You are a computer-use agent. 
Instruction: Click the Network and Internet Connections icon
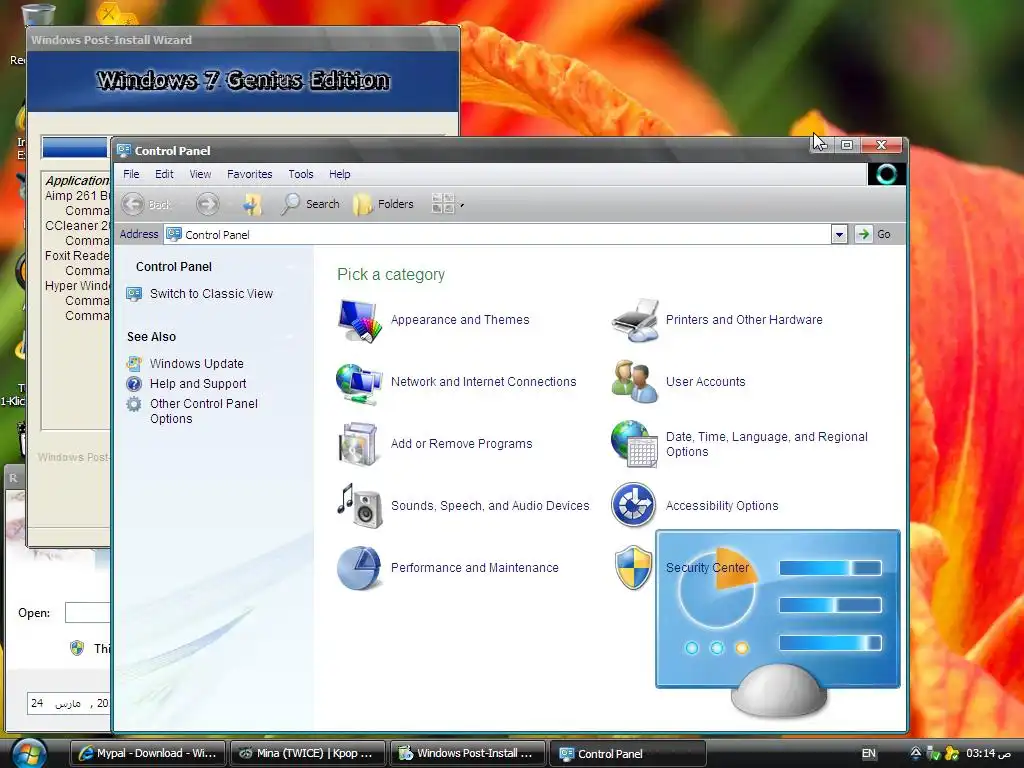pyautogui.click(x=359, y=383)
